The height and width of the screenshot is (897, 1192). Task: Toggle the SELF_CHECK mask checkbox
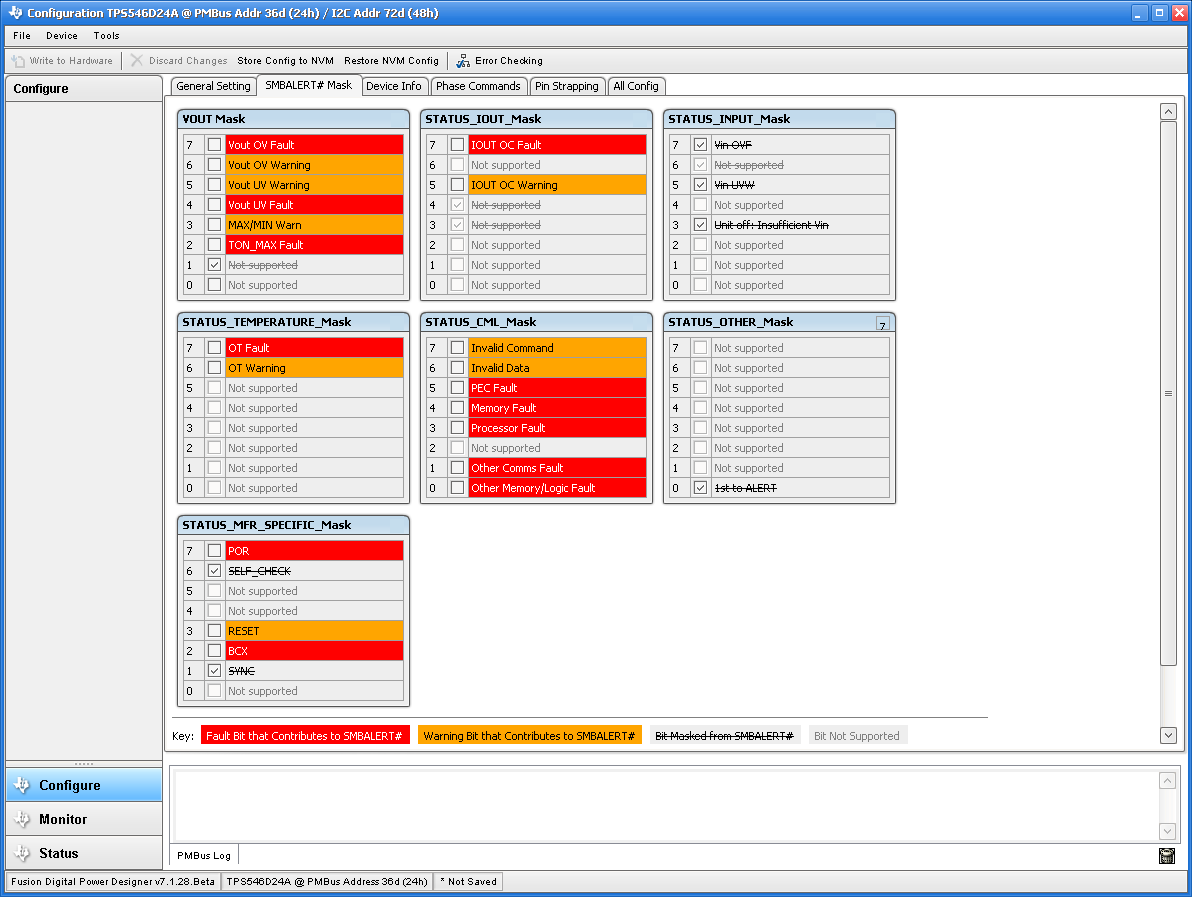(213, 570)
